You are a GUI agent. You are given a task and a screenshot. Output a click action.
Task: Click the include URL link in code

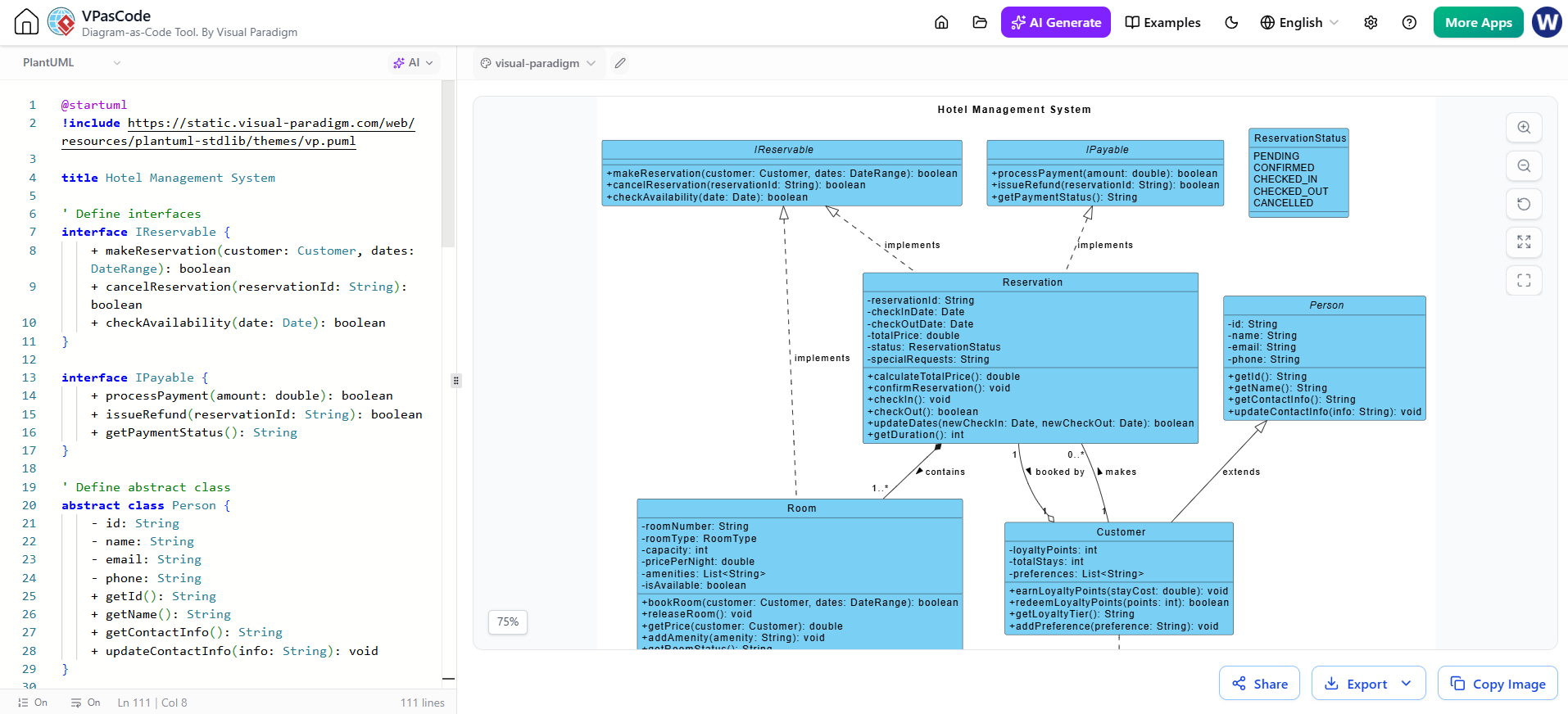(238, 132)
